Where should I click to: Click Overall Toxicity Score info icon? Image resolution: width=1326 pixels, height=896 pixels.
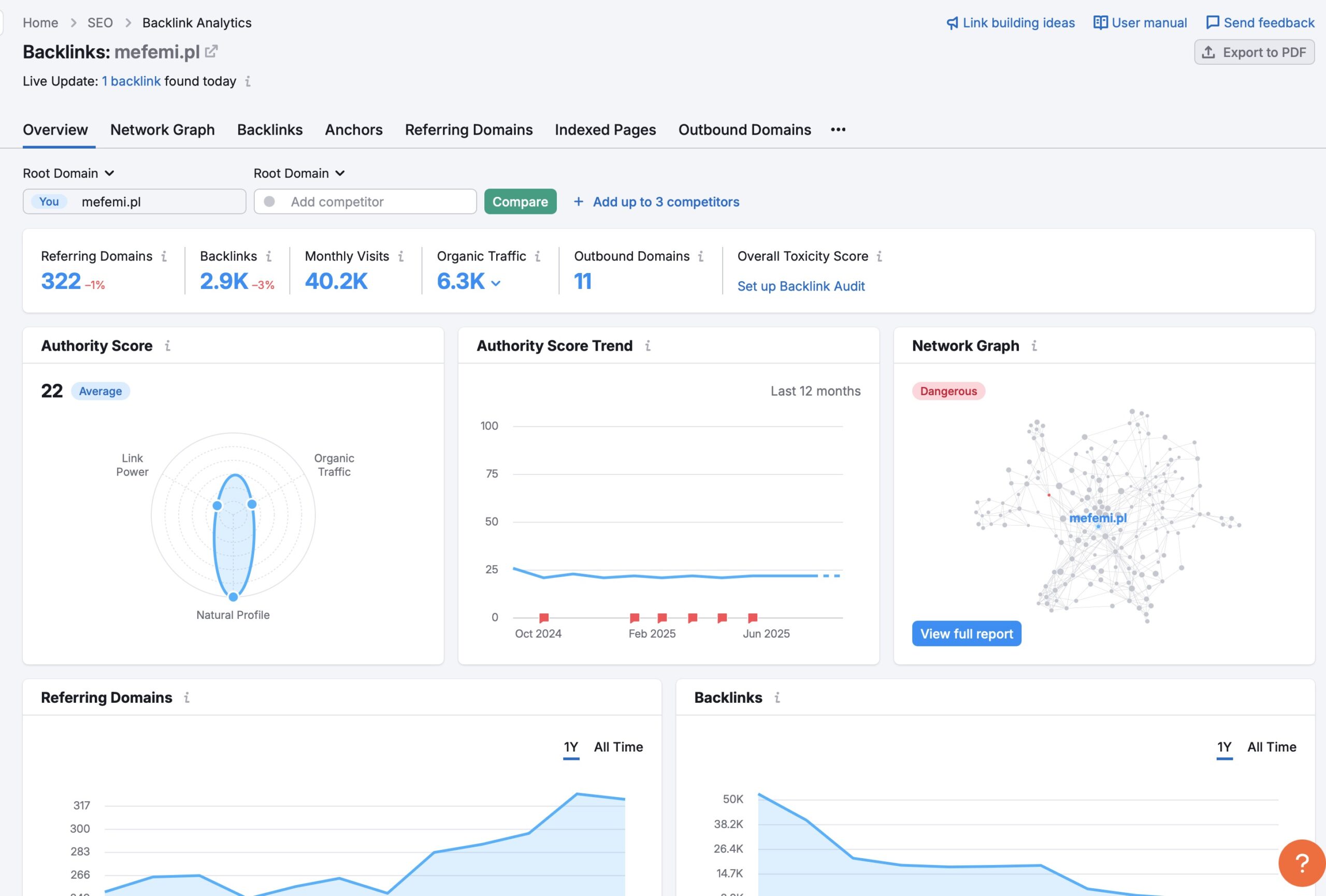[x=879, y=256]
